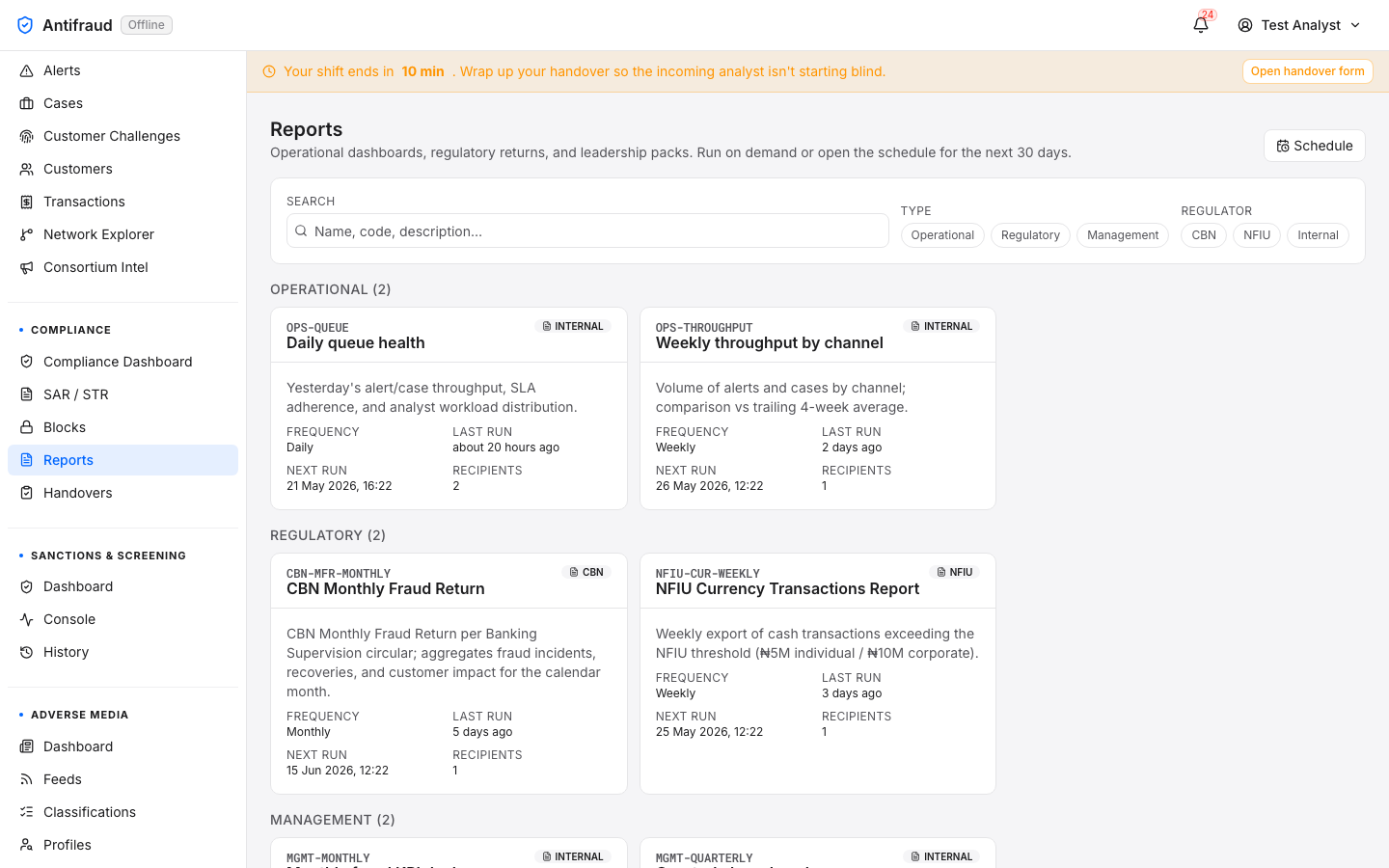Toggle the CBN regulator filter chip
The image size is (1389, 868).
[1204, 235]
